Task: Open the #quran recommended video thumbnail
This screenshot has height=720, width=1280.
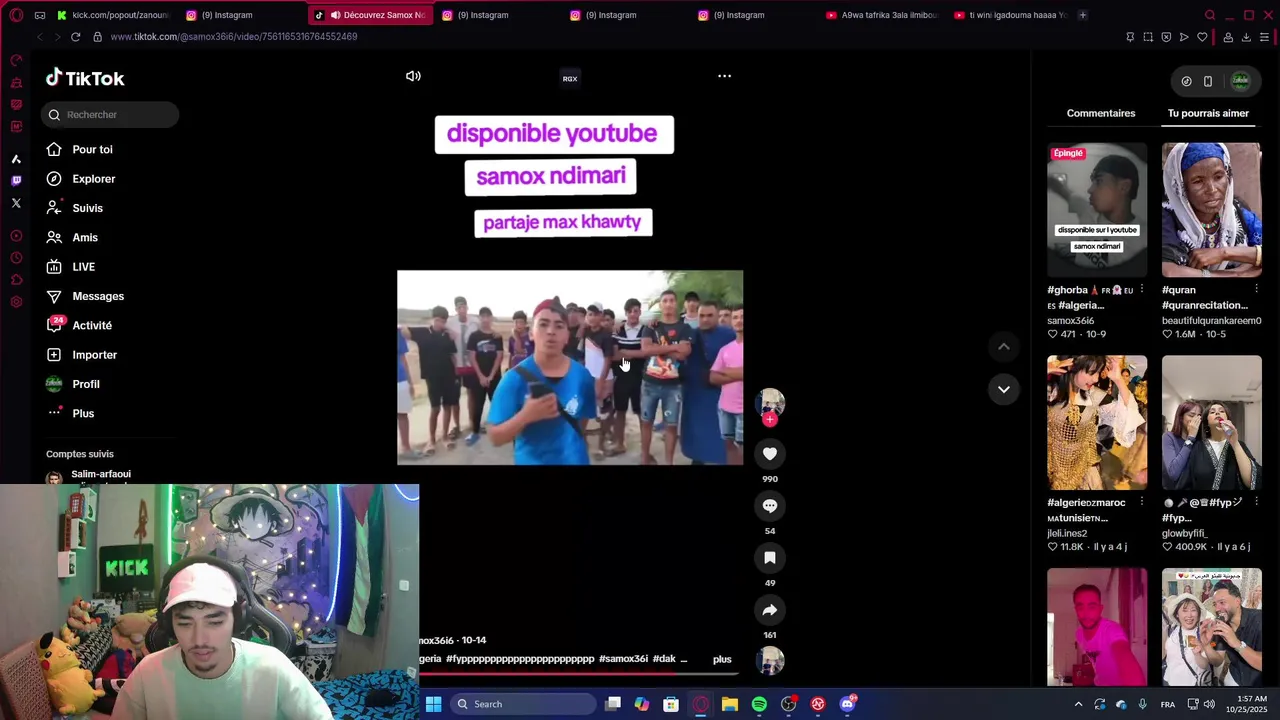Action: (x=1212, y=210)
